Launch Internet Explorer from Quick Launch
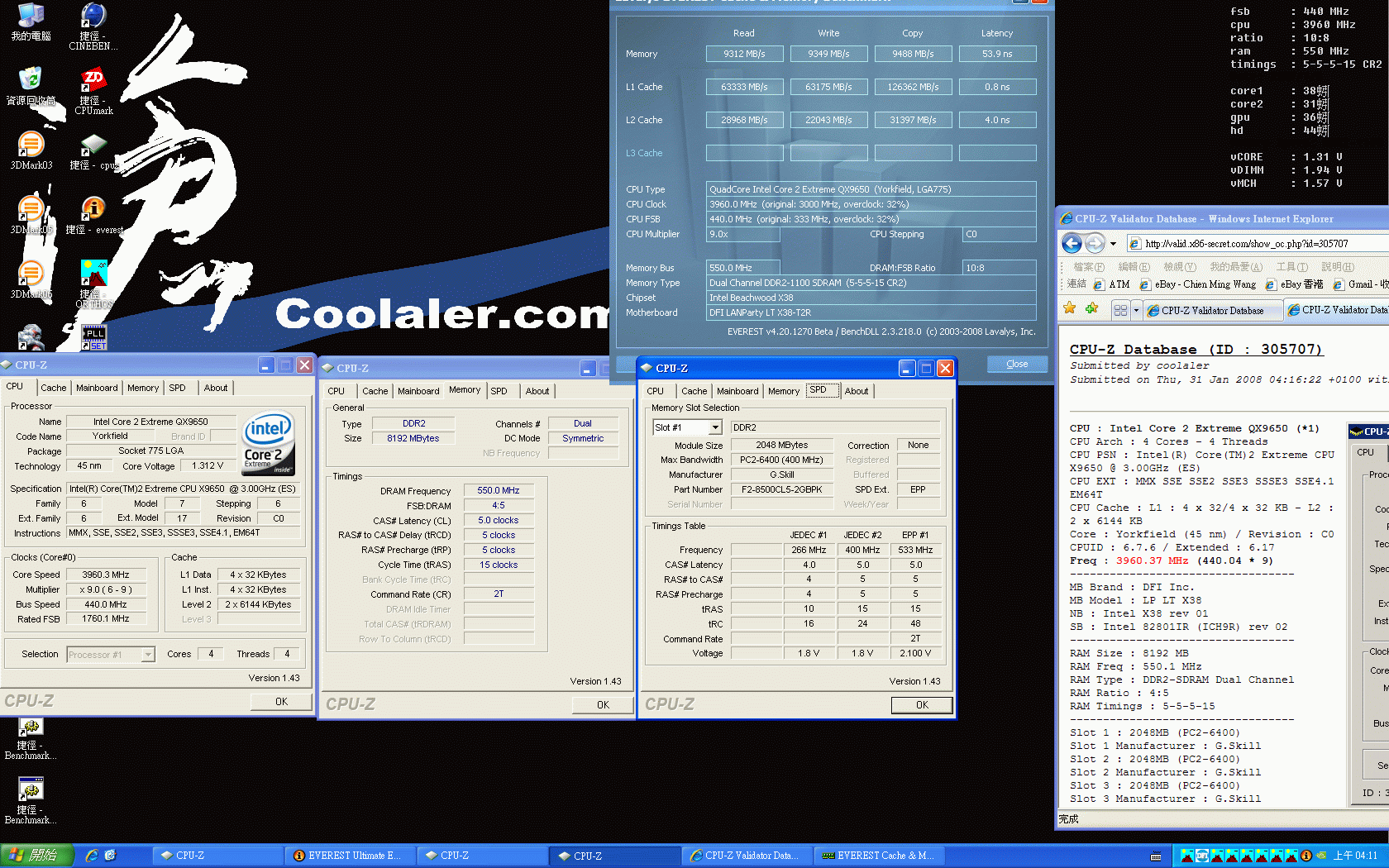 click(92, 856)
